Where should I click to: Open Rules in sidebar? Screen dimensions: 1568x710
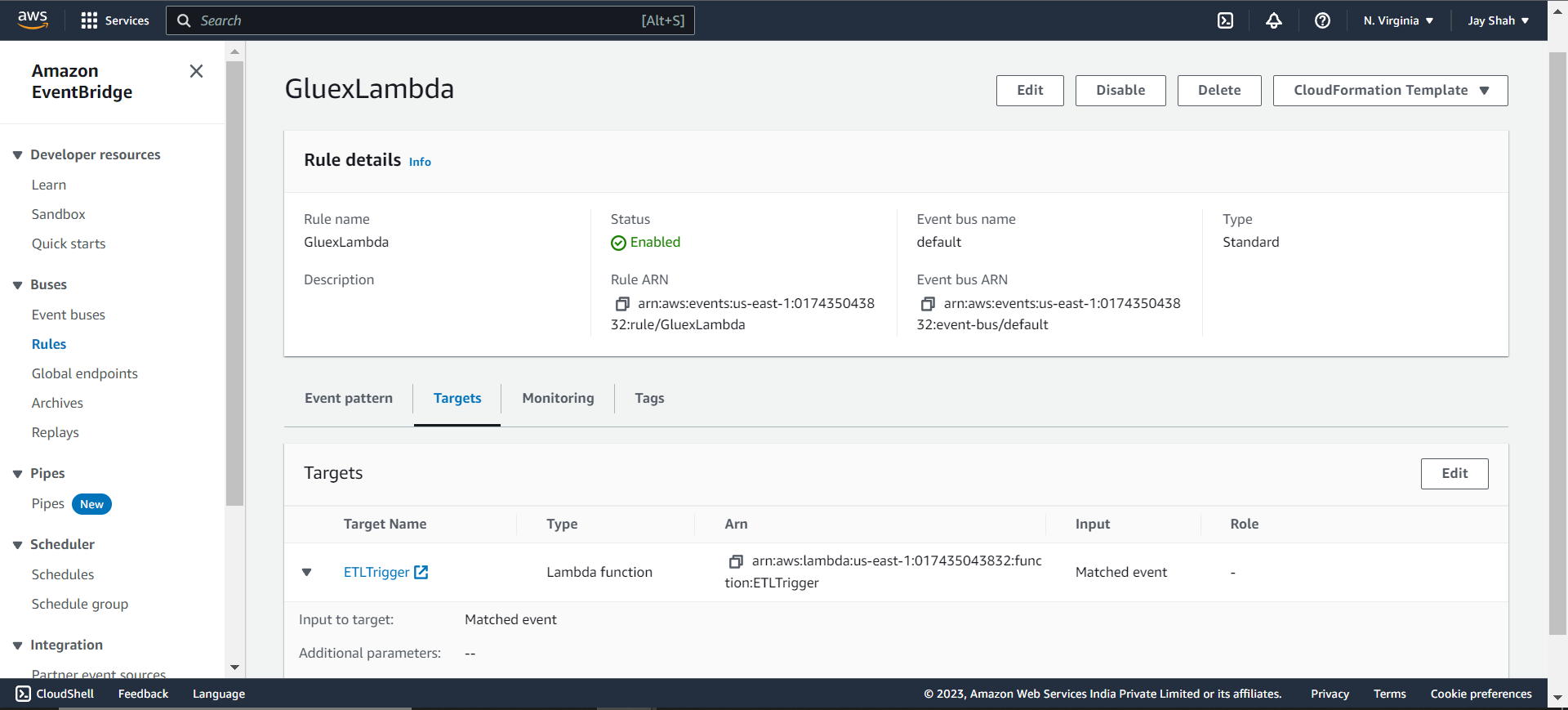pos(49,344)
